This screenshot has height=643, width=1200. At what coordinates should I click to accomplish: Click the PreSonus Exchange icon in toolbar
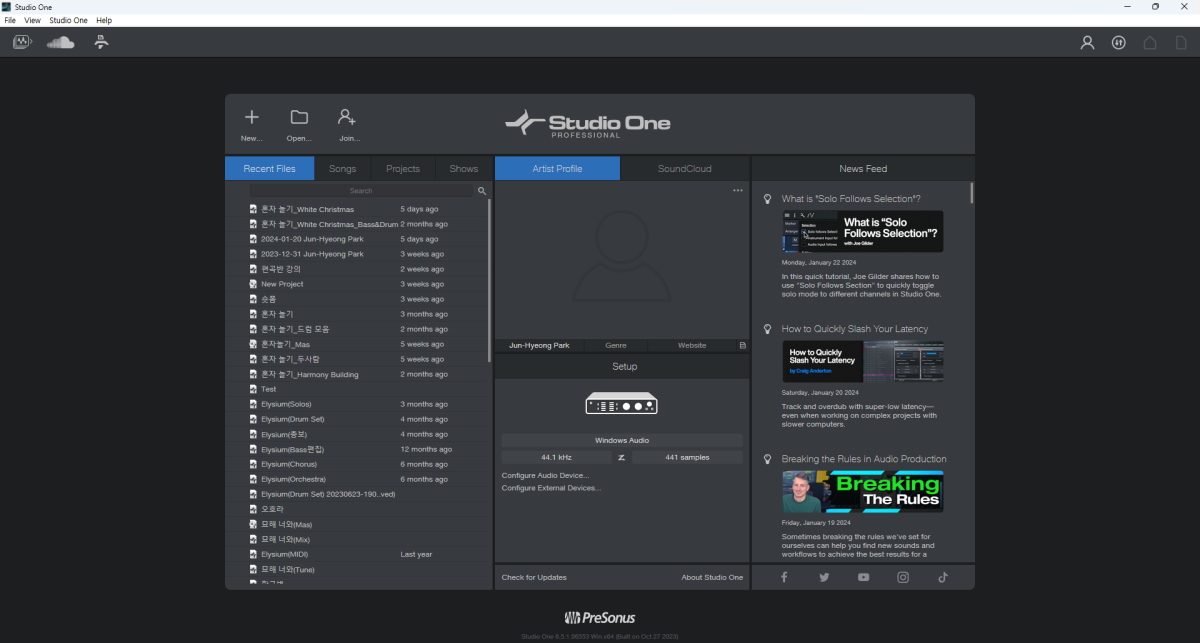click(101, 42)
